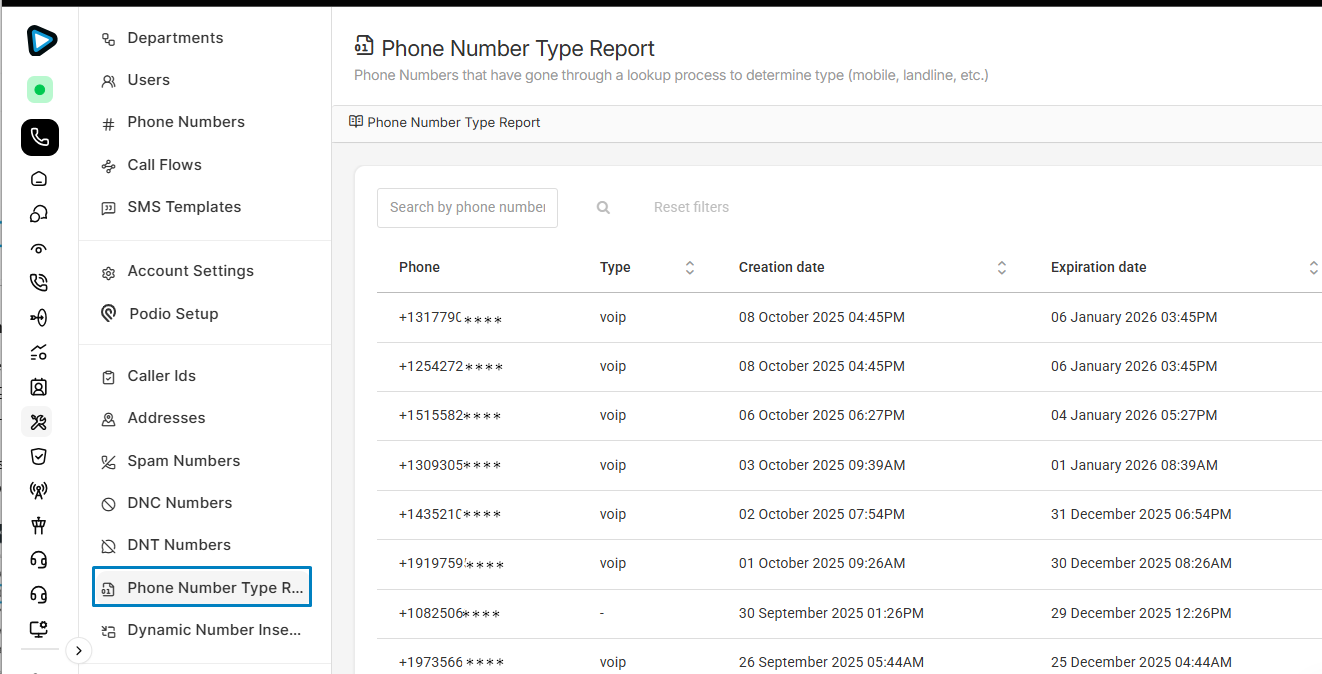Sort by Creation date column arrows
1322x674 pixels.
(1001, 268)
